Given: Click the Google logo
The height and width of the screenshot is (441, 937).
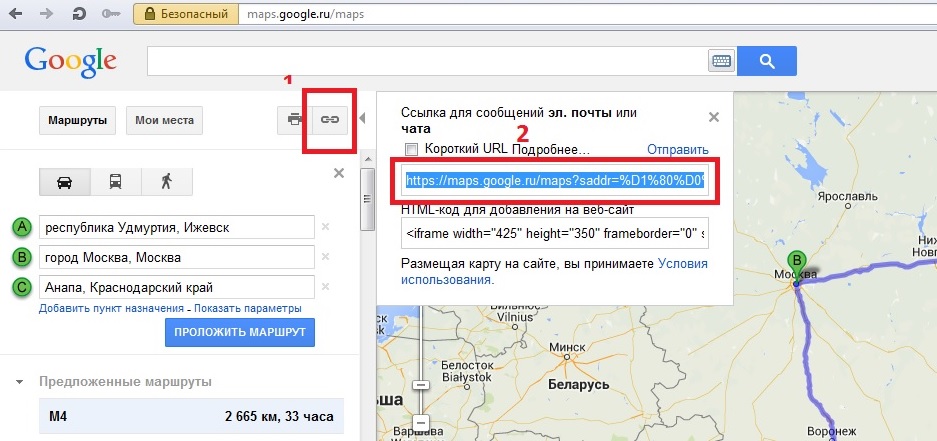Looking at the screenshot, I should pos(71,60).
